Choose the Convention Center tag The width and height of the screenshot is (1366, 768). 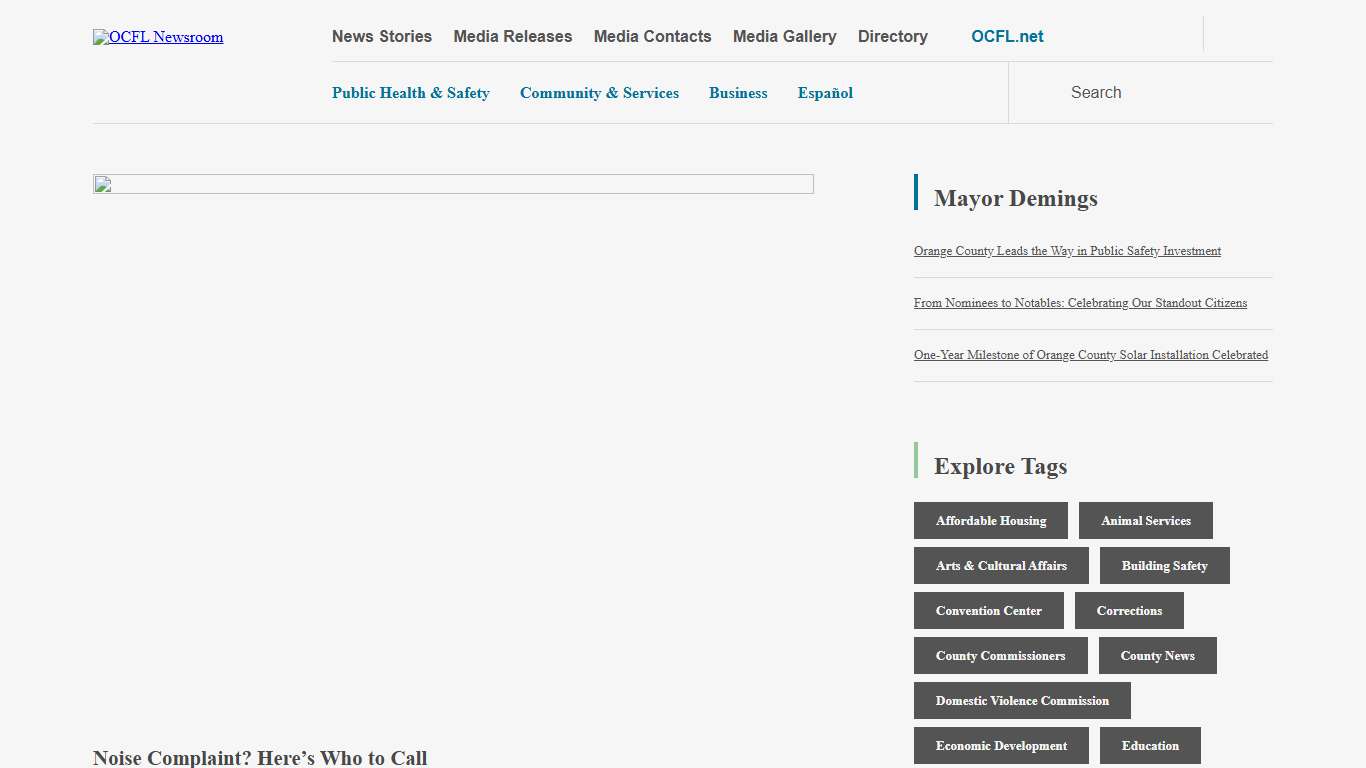[988, 611]
